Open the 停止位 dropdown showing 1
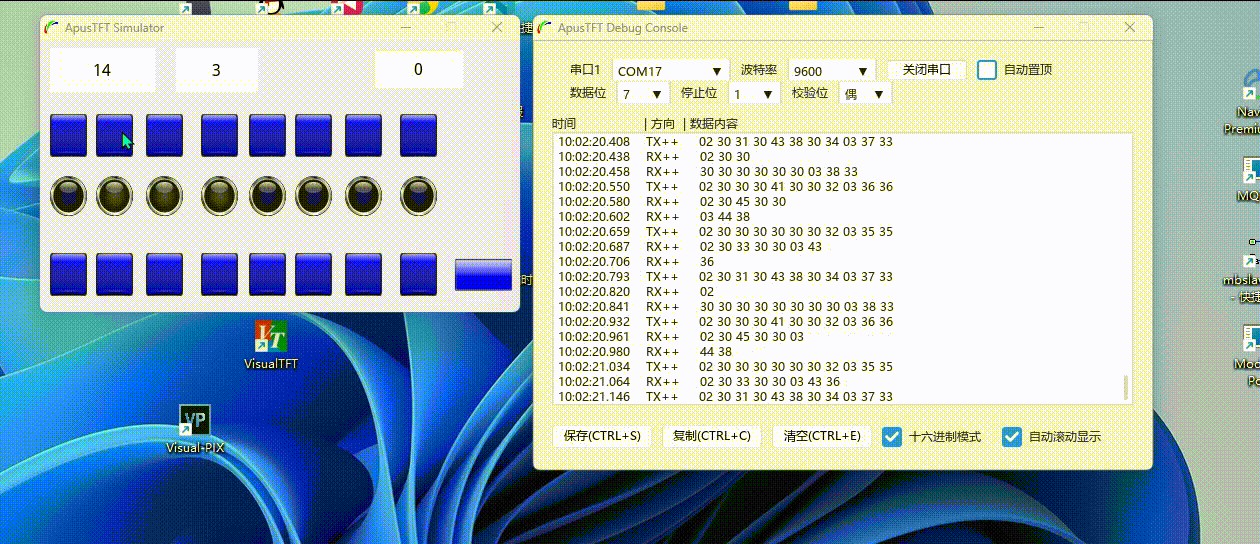 point(754,94)
